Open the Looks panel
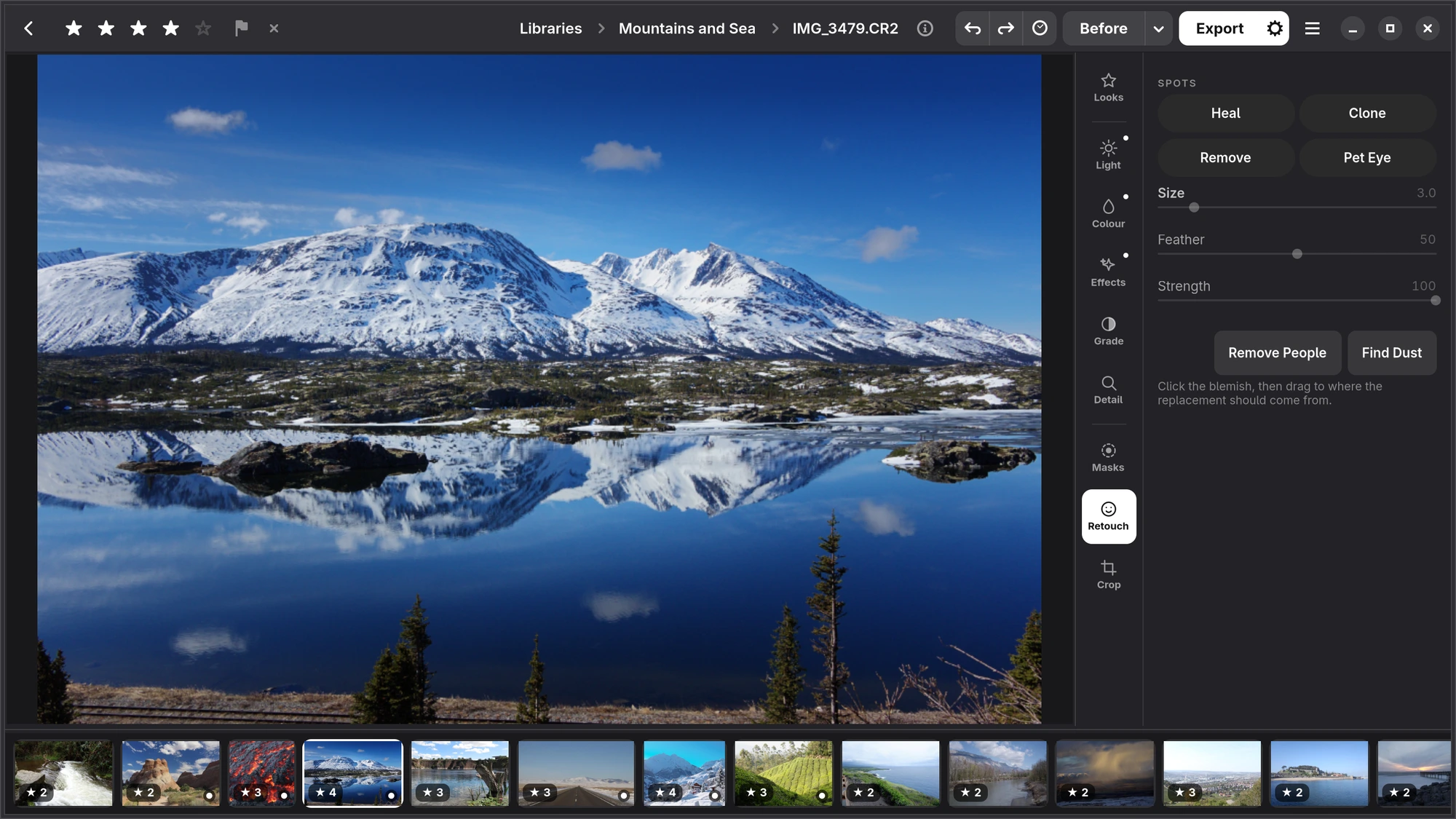The image size is (1456, 819). tap(1108, 87)
